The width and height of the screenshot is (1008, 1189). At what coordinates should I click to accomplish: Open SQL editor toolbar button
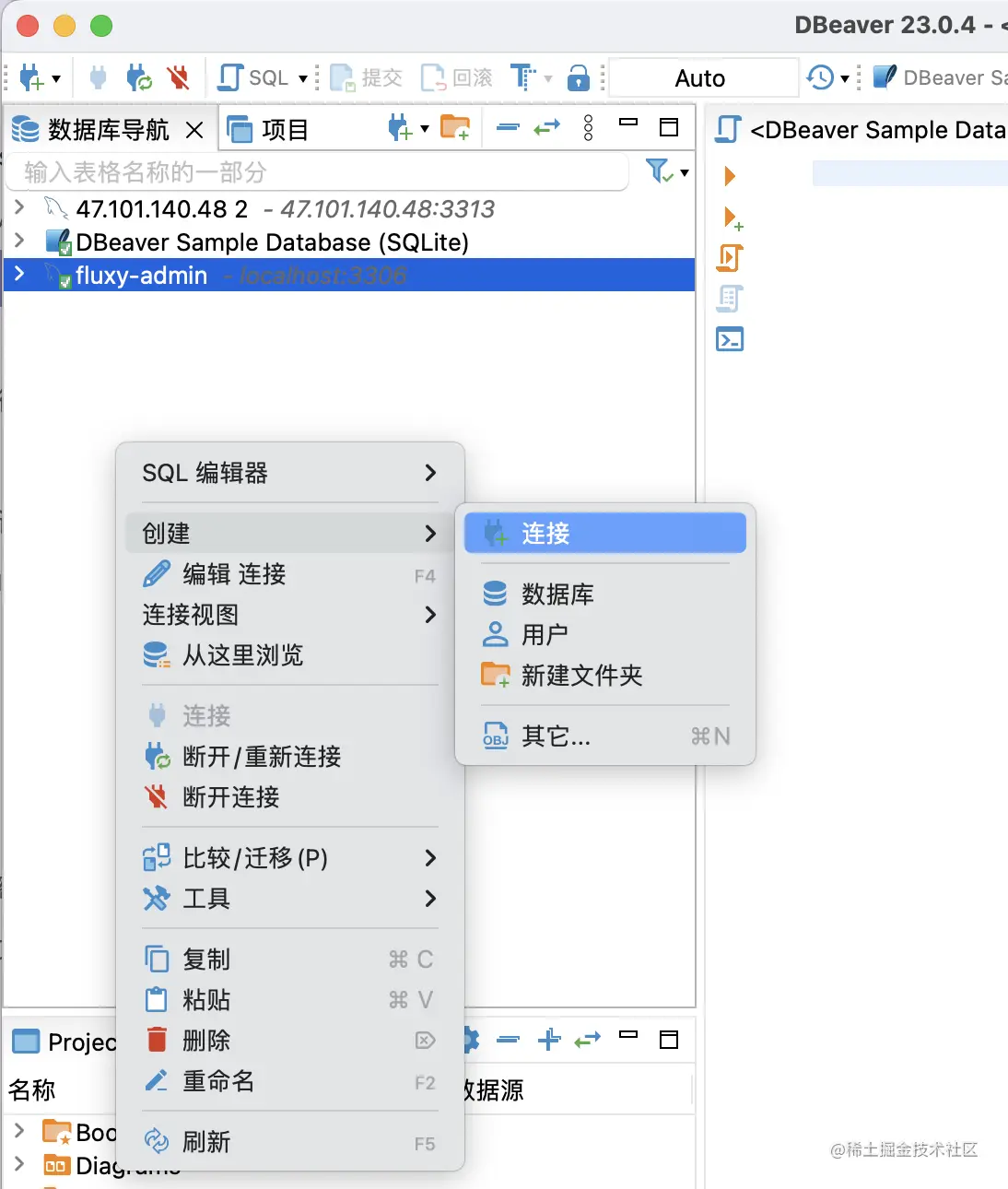click(254, 78)
